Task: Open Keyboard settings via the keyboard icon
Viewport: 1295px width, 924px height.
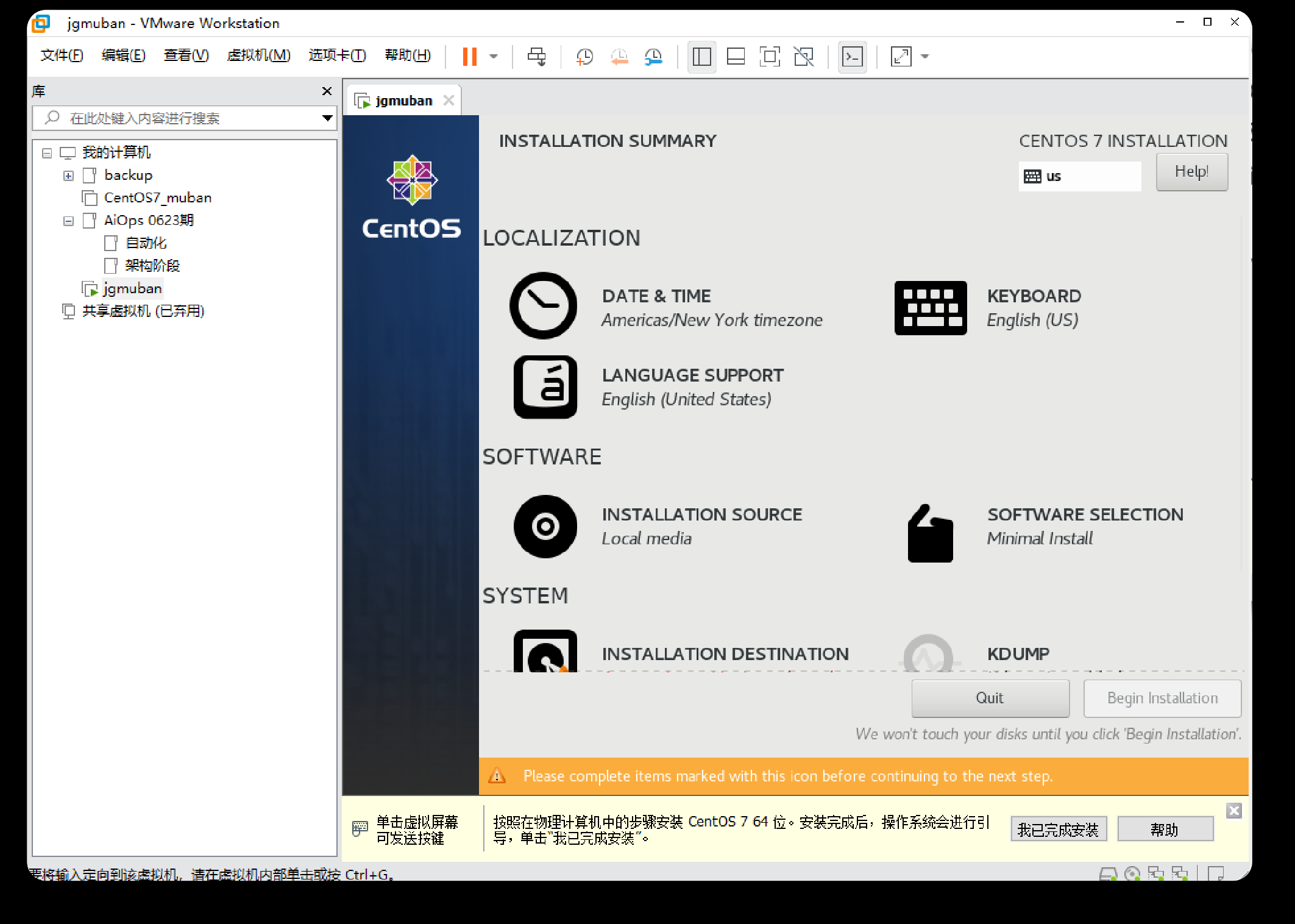Action: click(x=931, y=308)
